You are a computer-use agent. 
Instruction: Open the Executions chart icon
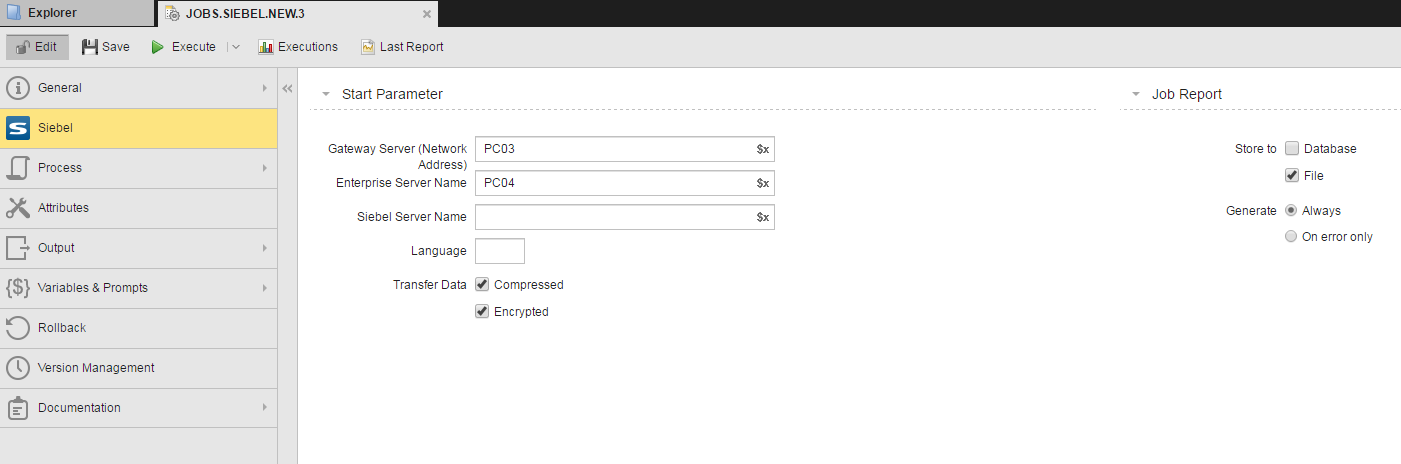tap(265, 47)
